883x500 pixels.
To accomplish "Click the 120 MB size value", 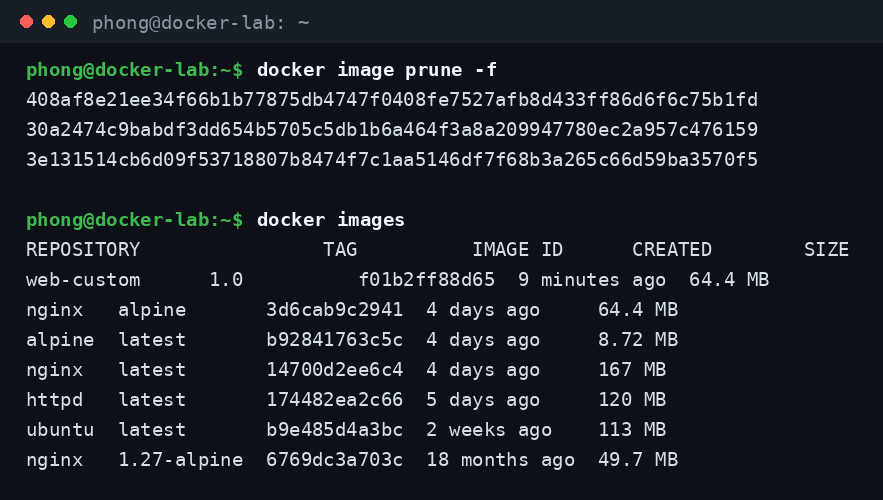I will click(x=632, y=399).
